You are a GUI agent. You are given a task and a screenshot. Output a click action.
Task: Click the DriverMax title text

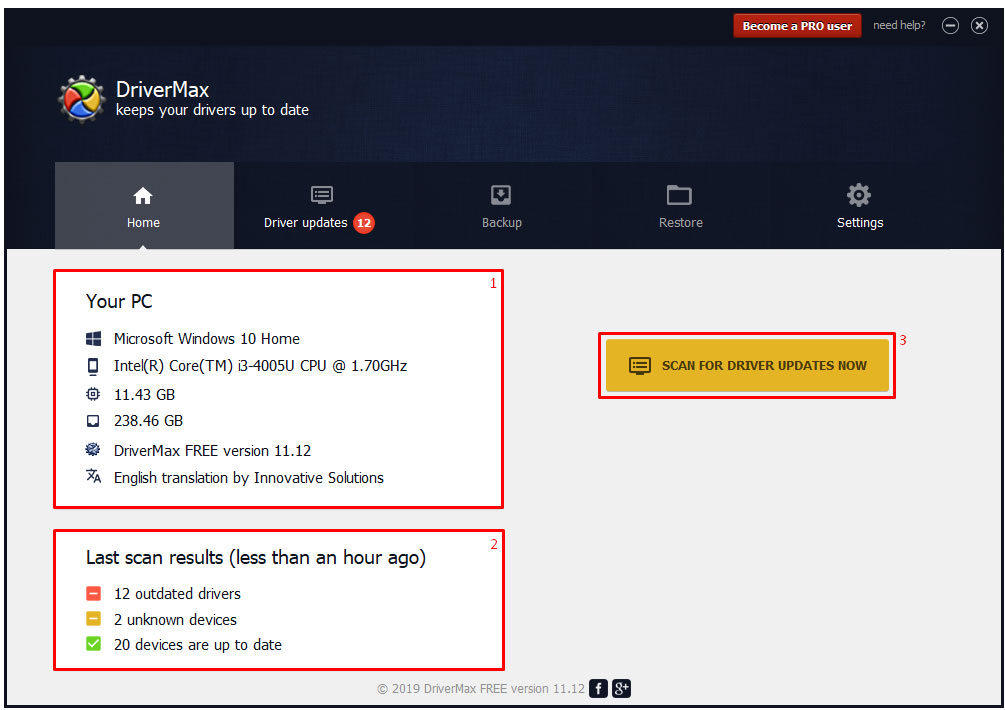coord(162,89)
